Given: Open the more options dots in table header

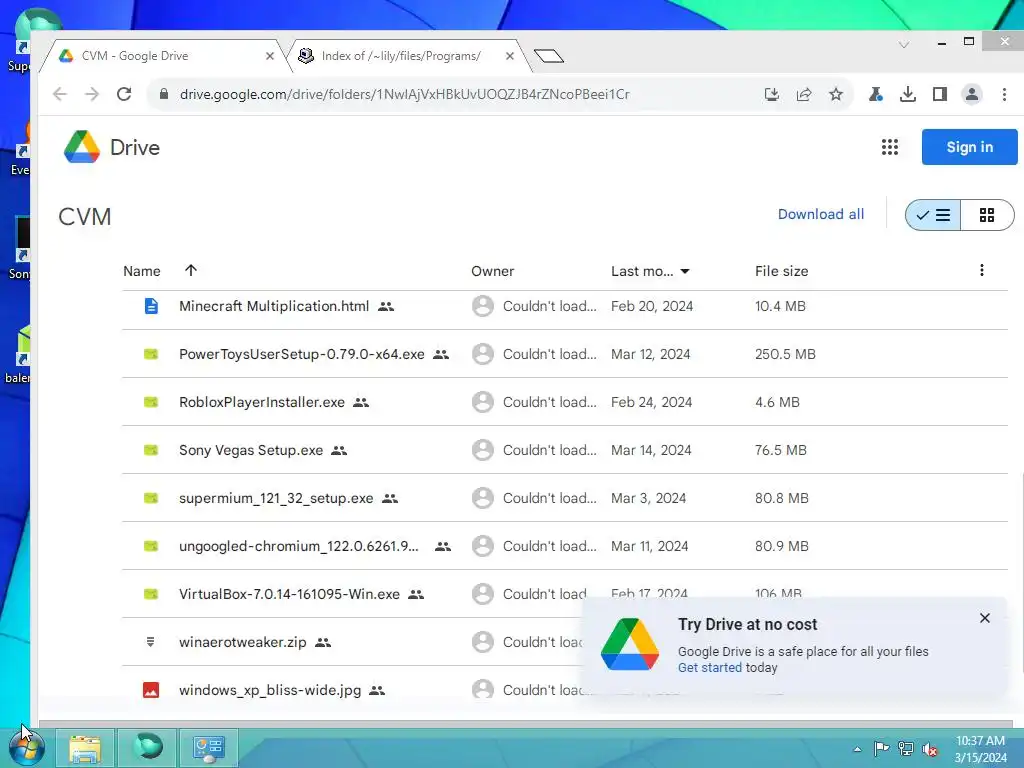Looking at the screenshot, I should [x=982, y=270].
